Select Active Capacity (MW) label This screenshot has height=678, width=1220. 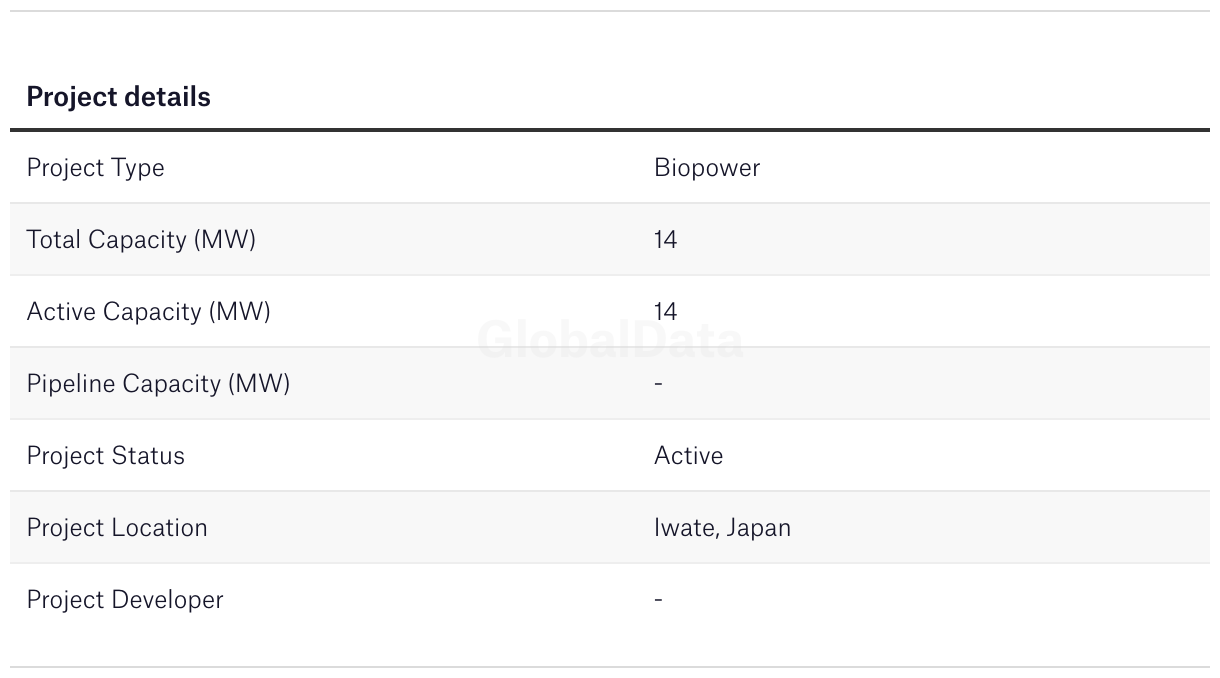click(148, 312)
